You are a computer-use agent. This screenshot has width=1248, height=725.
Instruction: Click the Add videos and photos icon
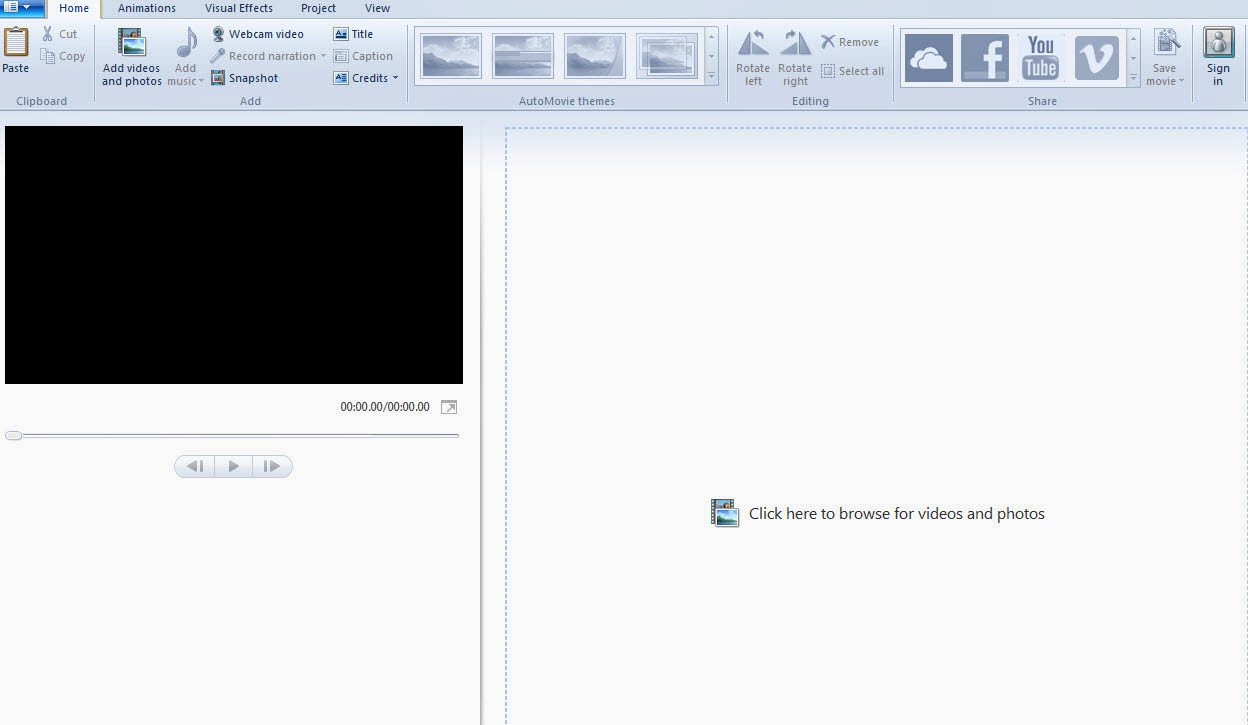point(130,55)
